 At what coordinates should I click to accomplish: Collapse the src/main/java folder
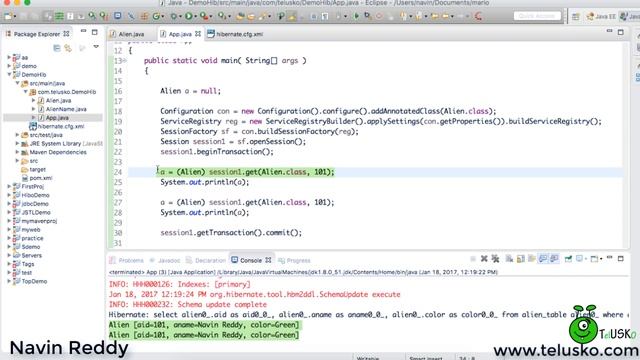[18, 83]
